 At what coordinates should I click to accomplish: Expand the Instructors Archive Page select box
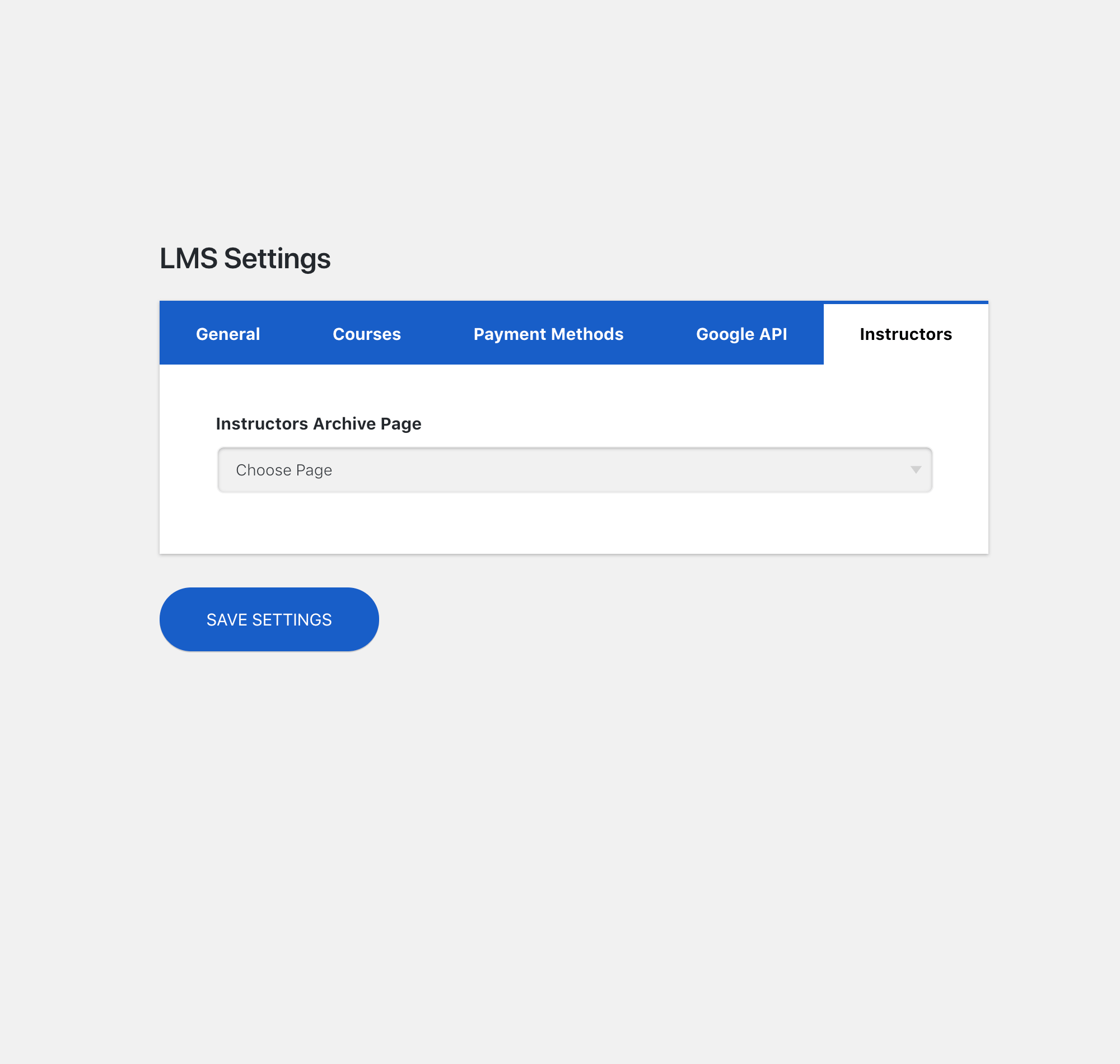(574, 470)
